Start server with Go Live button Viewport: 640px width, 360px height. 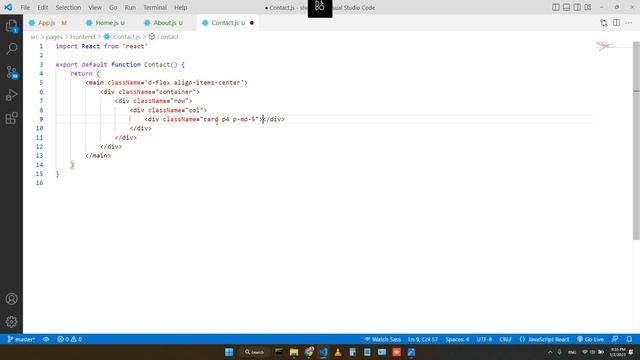[590, 339]
